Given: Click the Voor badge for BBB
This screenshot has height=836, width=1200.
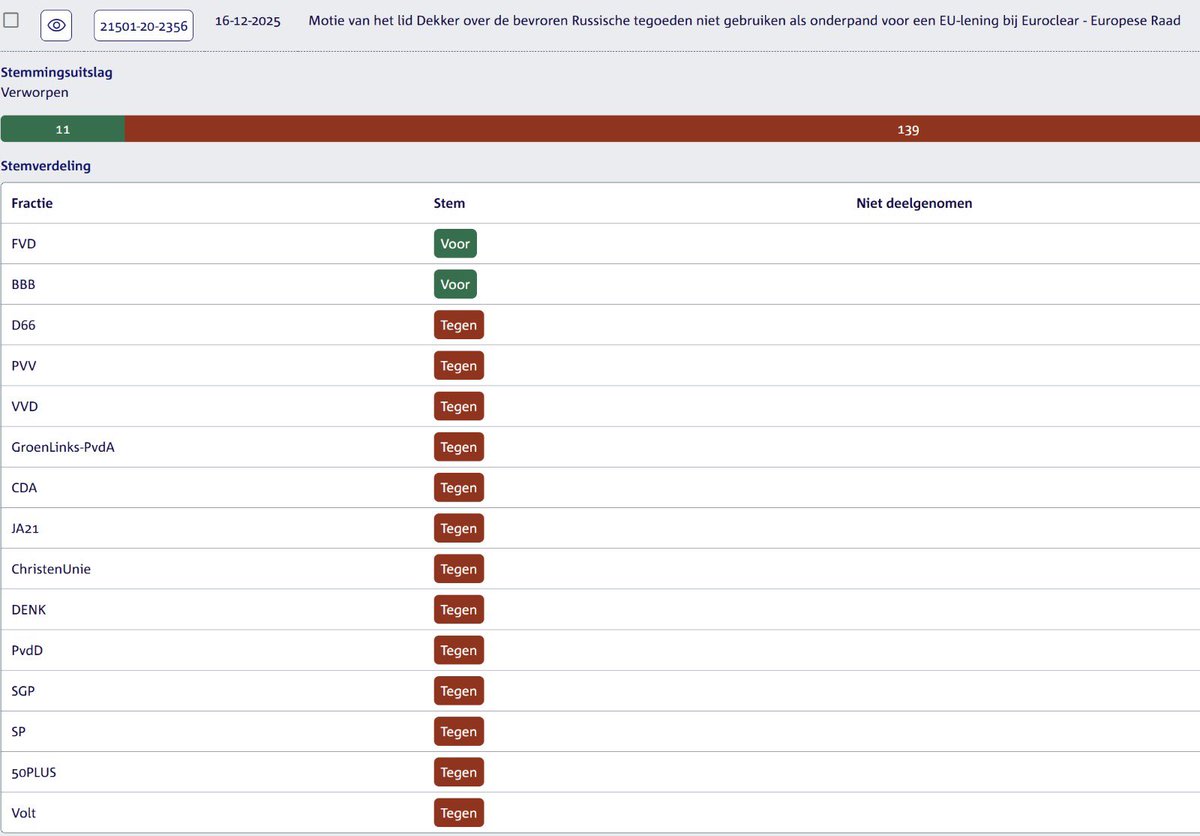Looking at the screenshot, I should click(455, 285).
